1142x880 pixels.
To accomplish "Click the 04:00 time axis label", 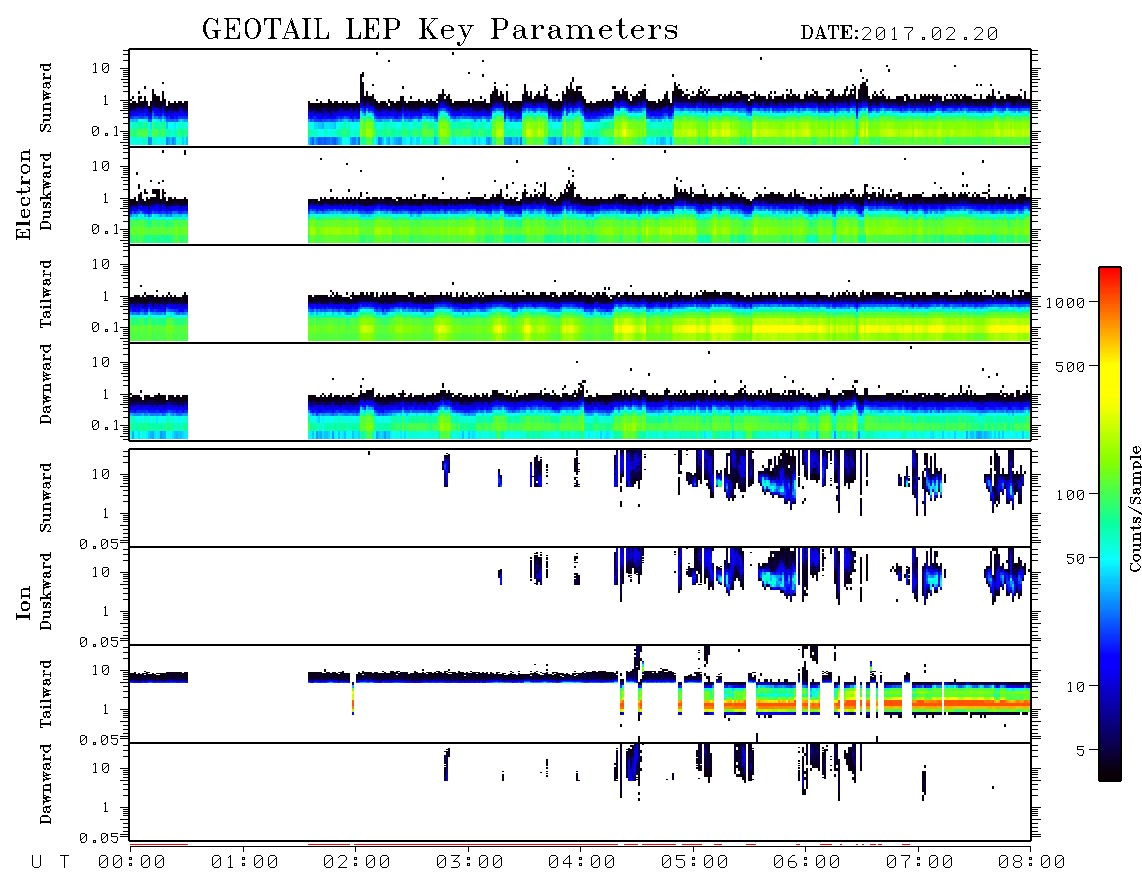I will pyautogui.click(x=582, y=862).
